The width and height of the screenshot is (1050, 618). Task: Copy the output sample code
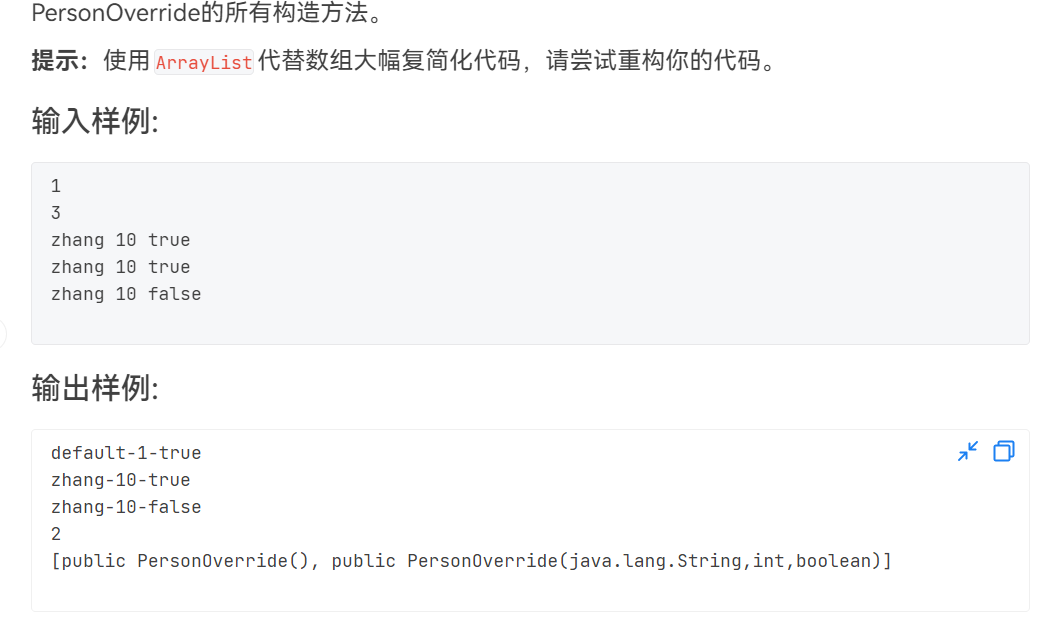pos(1003,452)
